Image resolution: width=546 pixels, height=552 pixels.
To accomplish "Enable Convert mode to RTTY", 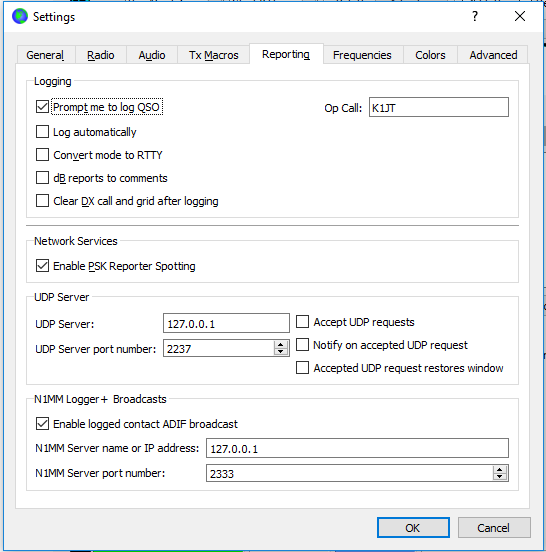I will [42, 155].
